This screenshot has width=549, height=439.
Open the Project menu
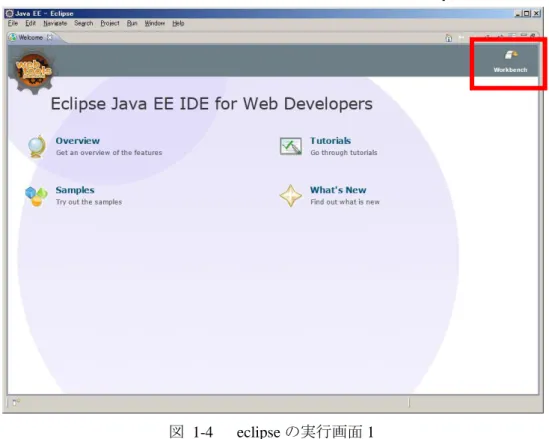(110, 23)
